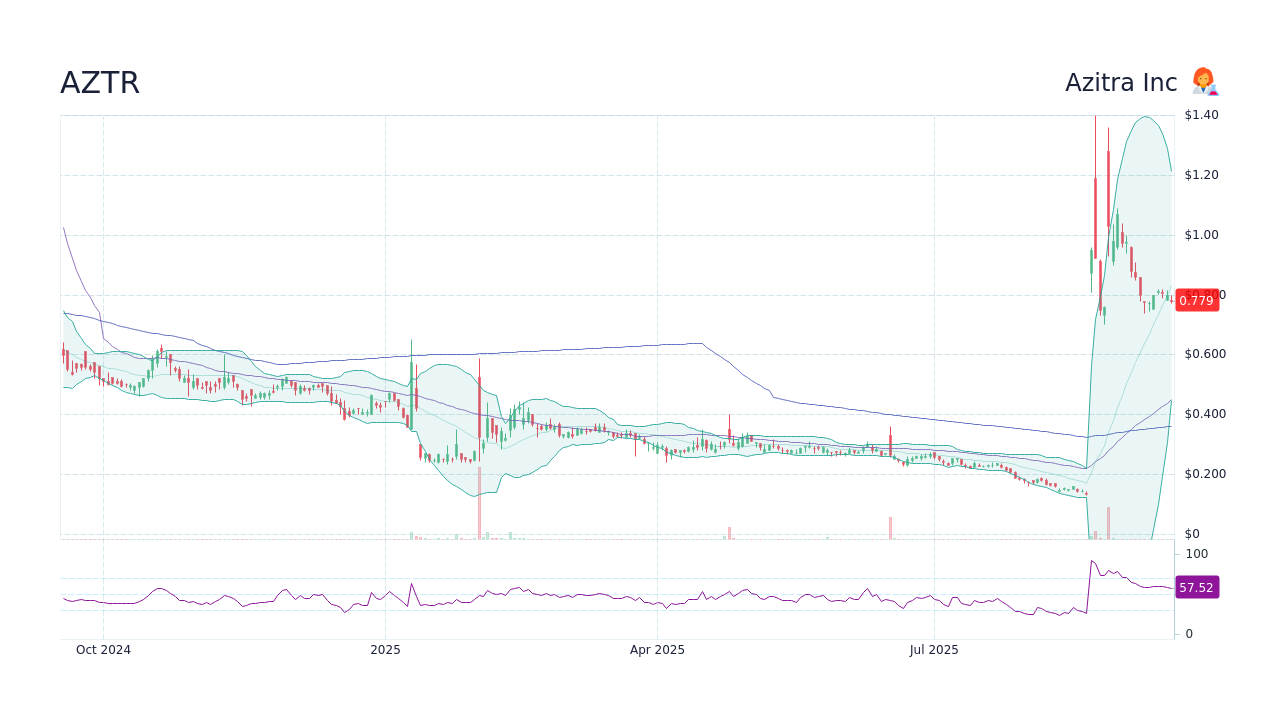Select the 2025 label on the date axis
The width and height of the screenshot is (1280, 720).
click(x=384, y=649)
